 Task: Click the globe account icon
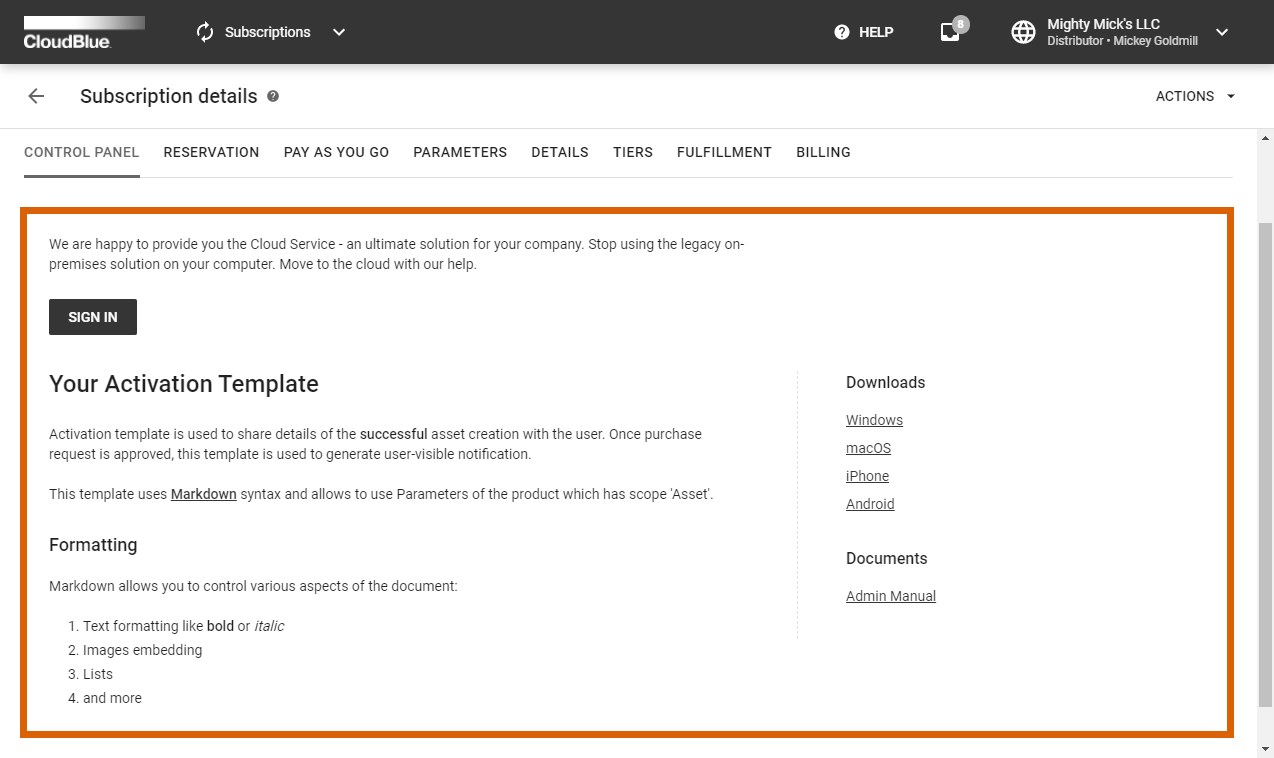(1023, 32)
